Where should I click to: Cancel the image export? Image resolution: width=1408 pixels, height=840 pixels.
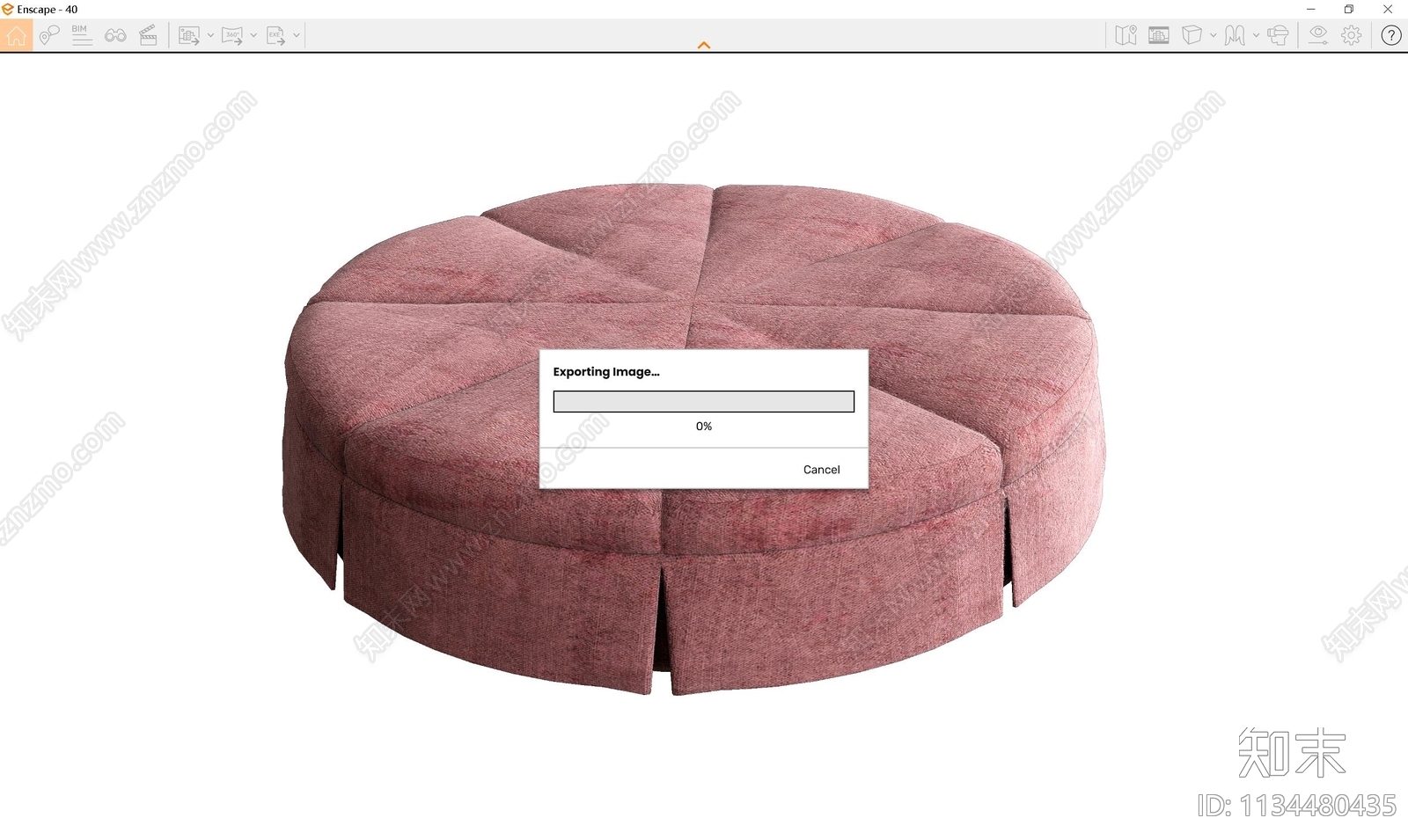pyautogui.click(x=822, y=470)
